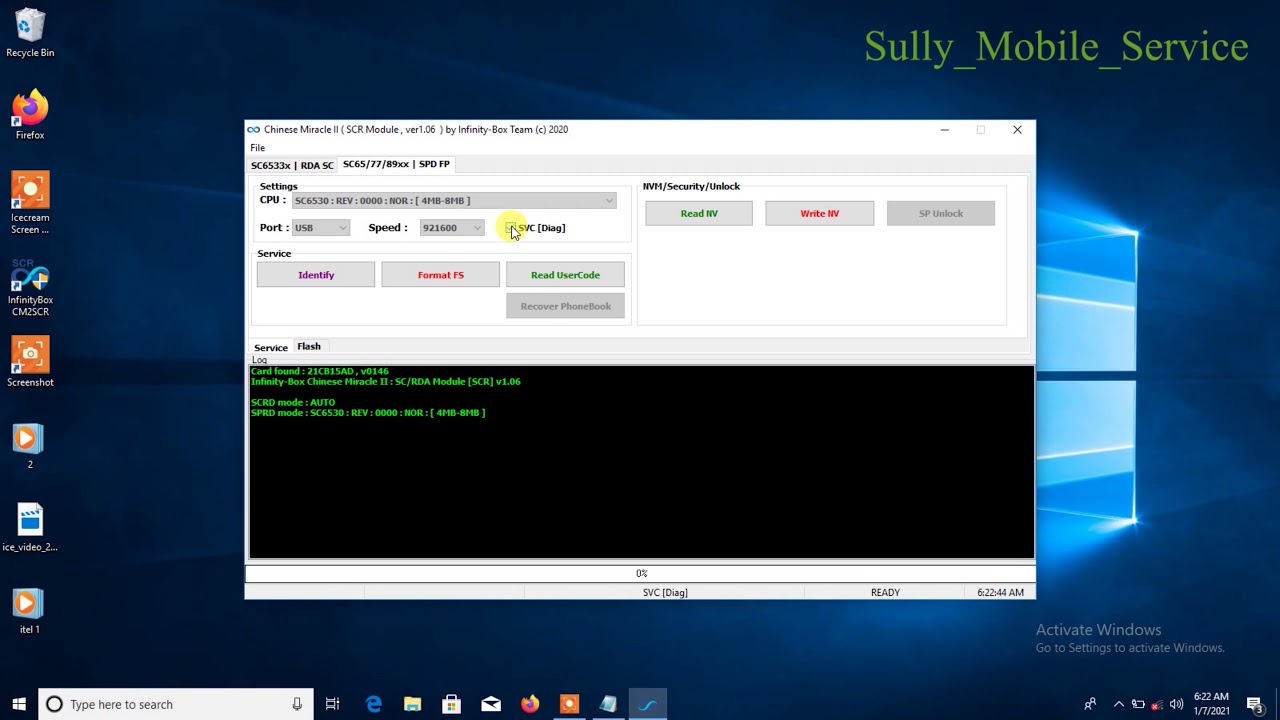Viewport: 1280px width, 720px height.
Task: Open the Recycle Bin desktop icon
Action: click(x=30, y=33)
